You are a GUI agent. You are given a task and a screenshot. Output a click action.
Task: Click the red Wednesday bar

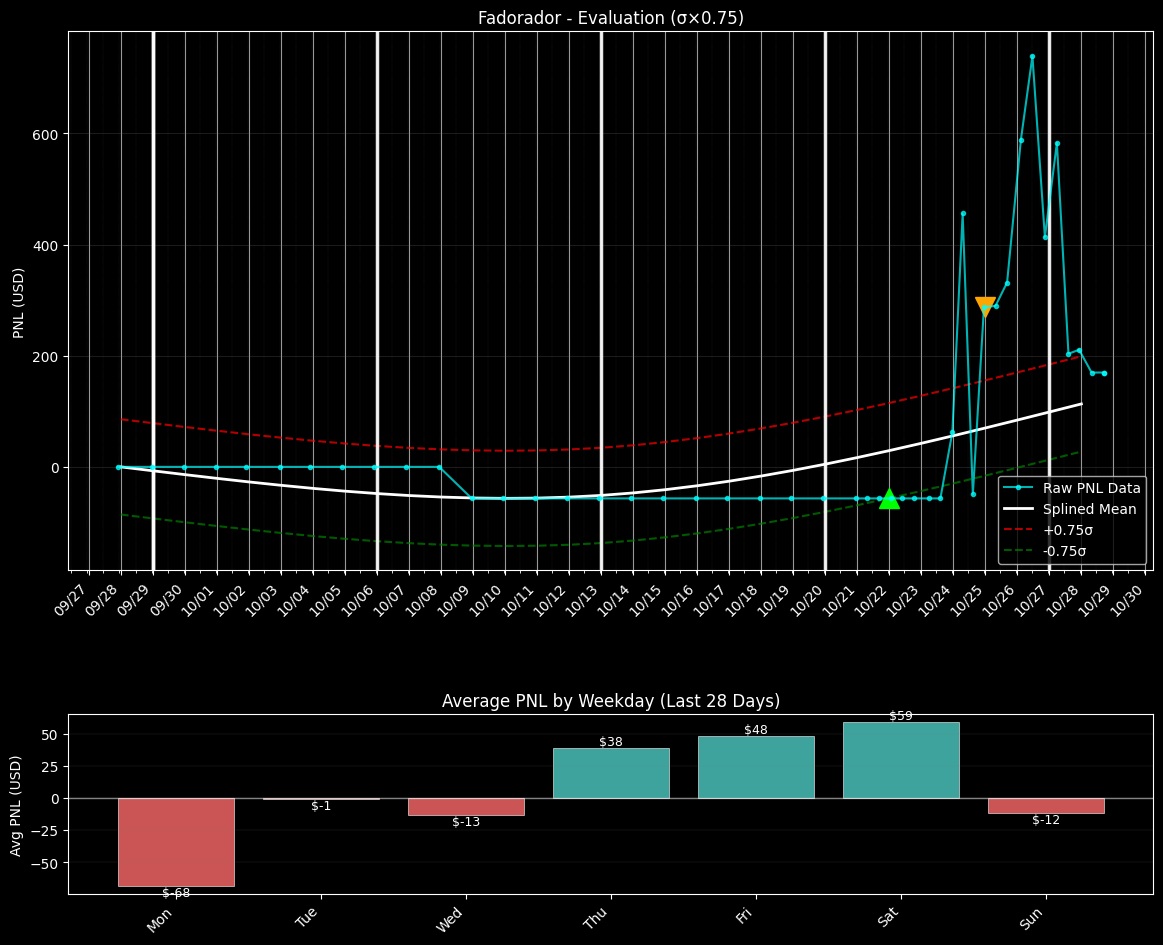click(x=466, y=807)
